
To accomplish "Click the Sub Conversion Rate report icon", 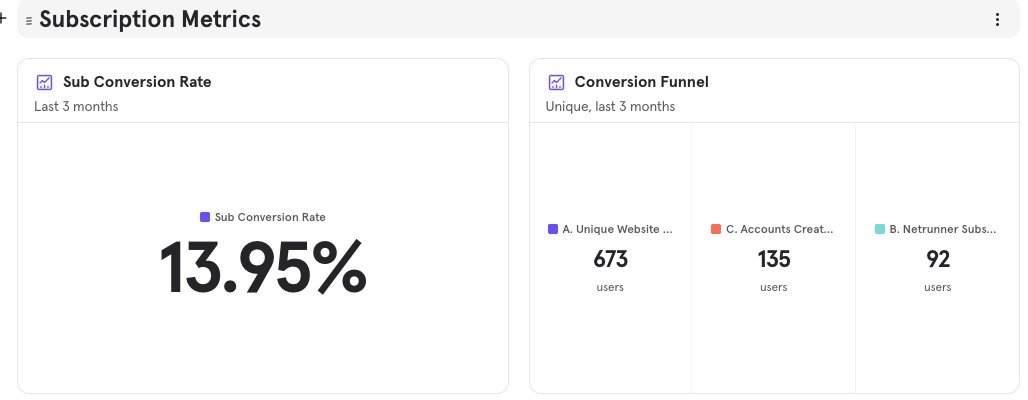I will pyautogui.click(x=44, y=82).
